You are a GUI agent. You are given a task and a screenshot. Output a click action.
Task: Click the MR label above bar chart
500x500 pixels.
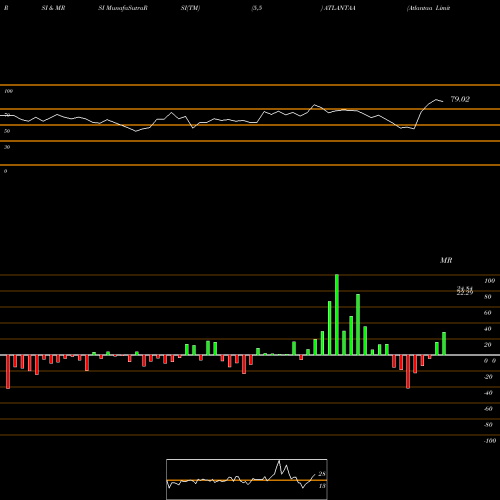[x=446, y=260]
